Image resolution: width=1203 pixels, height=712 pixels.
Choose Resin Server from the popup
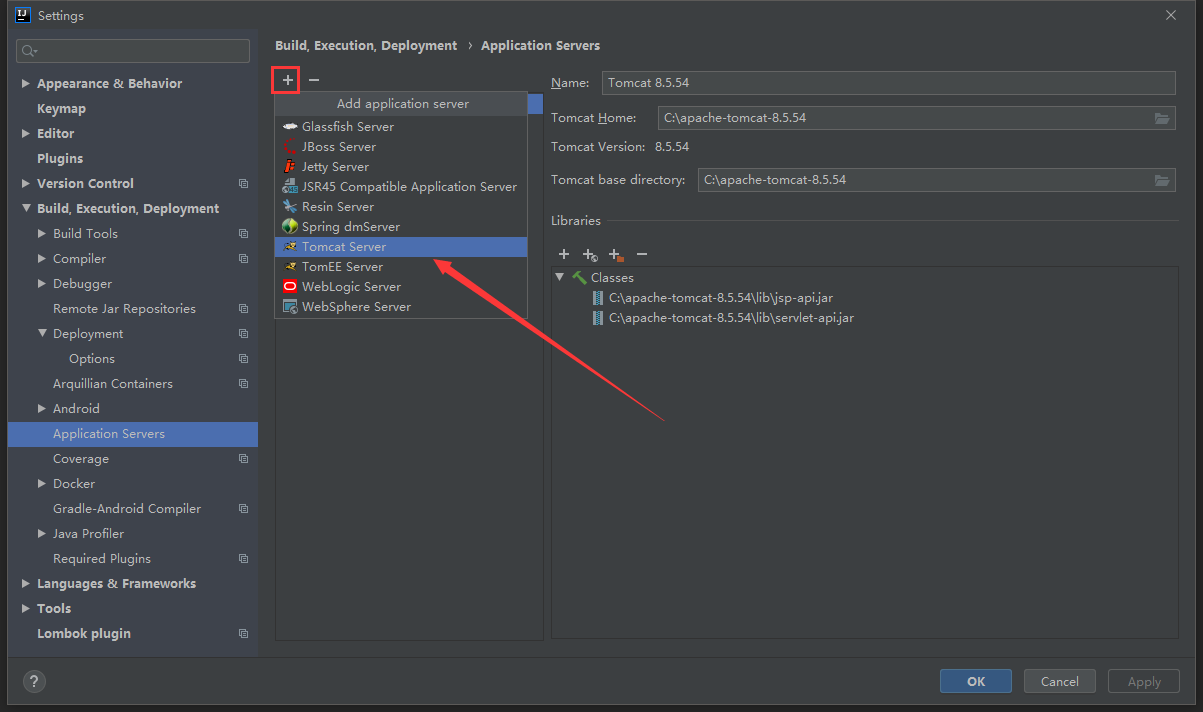[401, 207]
